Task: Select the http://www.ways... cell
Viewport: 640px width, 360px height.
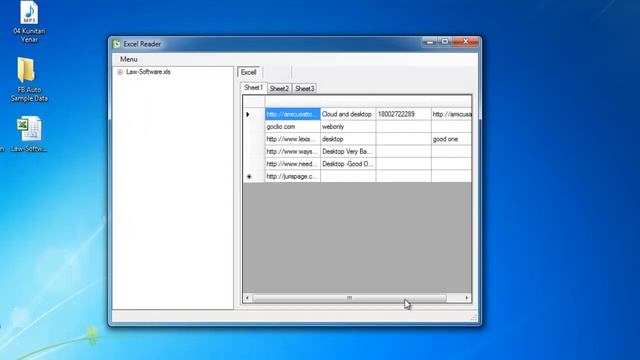Action: [293, 151]
